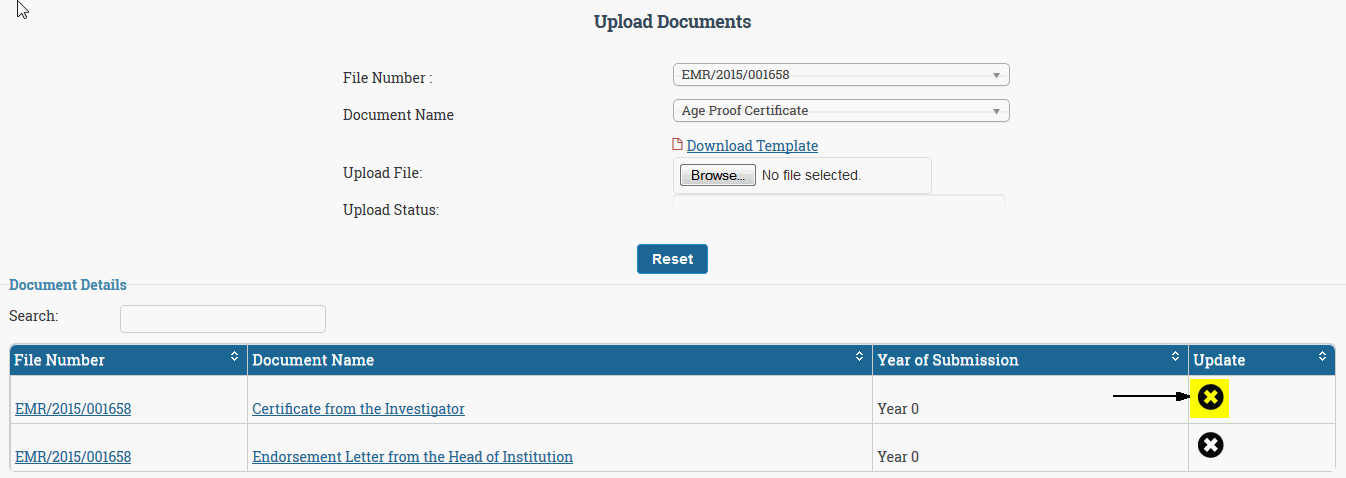Sort by Document Name using its sort arrows

[x=859, y=357]
